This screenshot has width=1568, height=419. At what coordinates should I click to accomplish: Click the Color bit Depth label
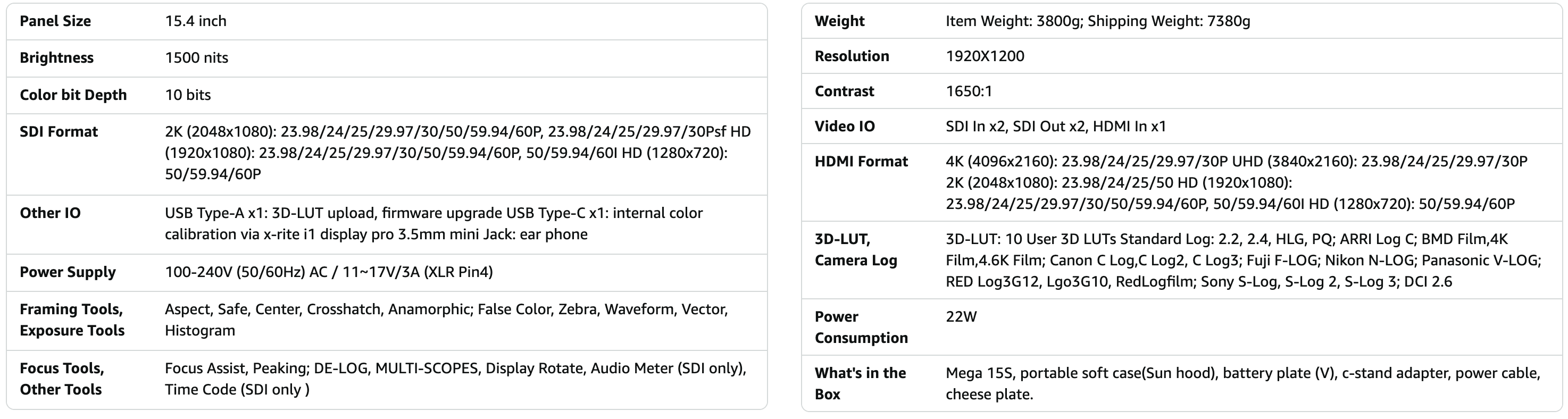coord(73,95)
